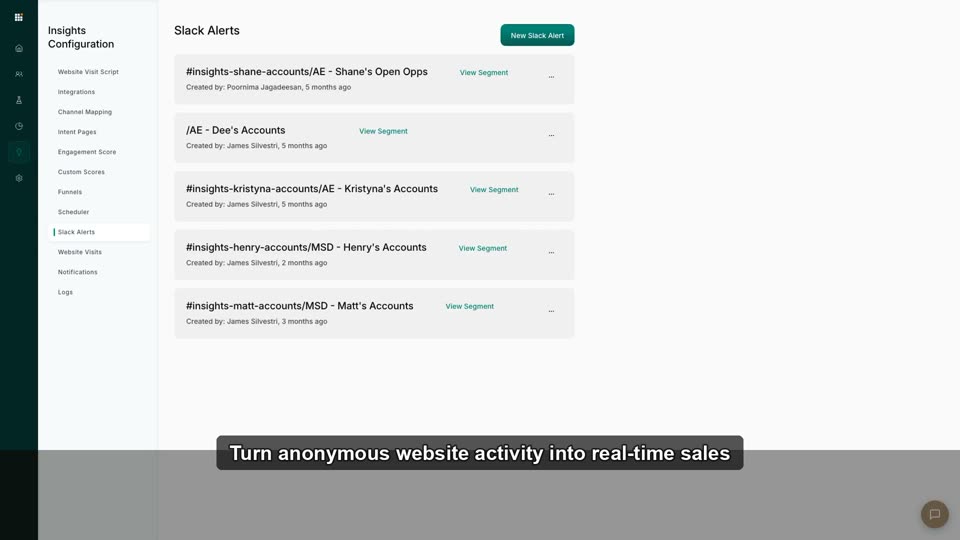This screenshot has width=960, height=540.
Task: Open the more options menu for Dee's Accounts alert
Action: 551,135
